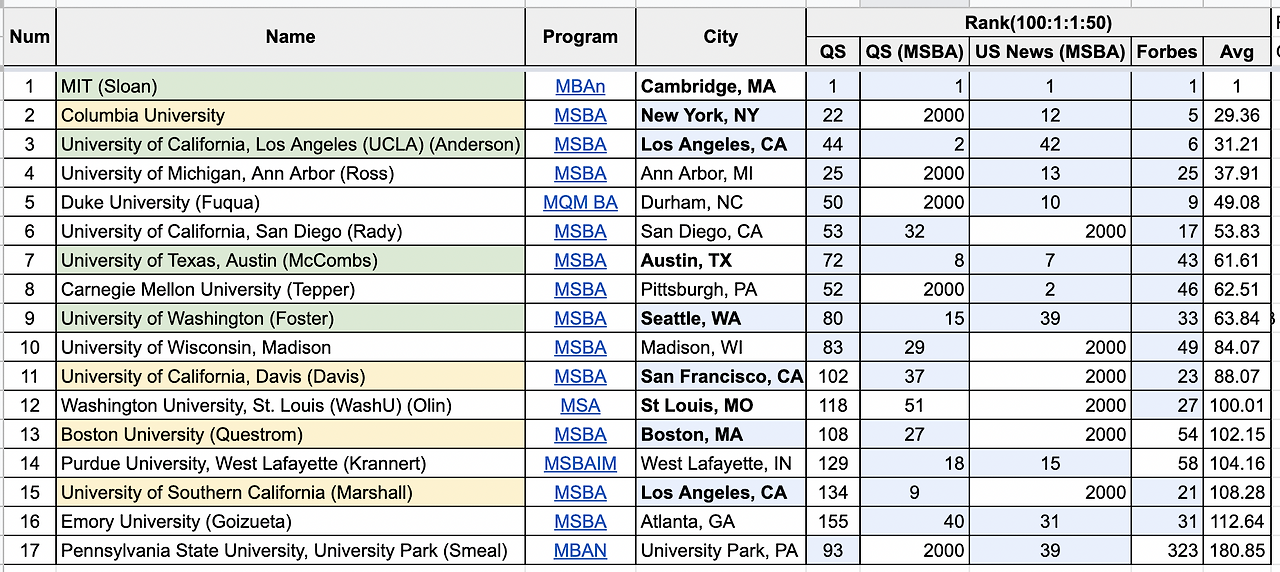Select the Program column header cell

(580, 37)
